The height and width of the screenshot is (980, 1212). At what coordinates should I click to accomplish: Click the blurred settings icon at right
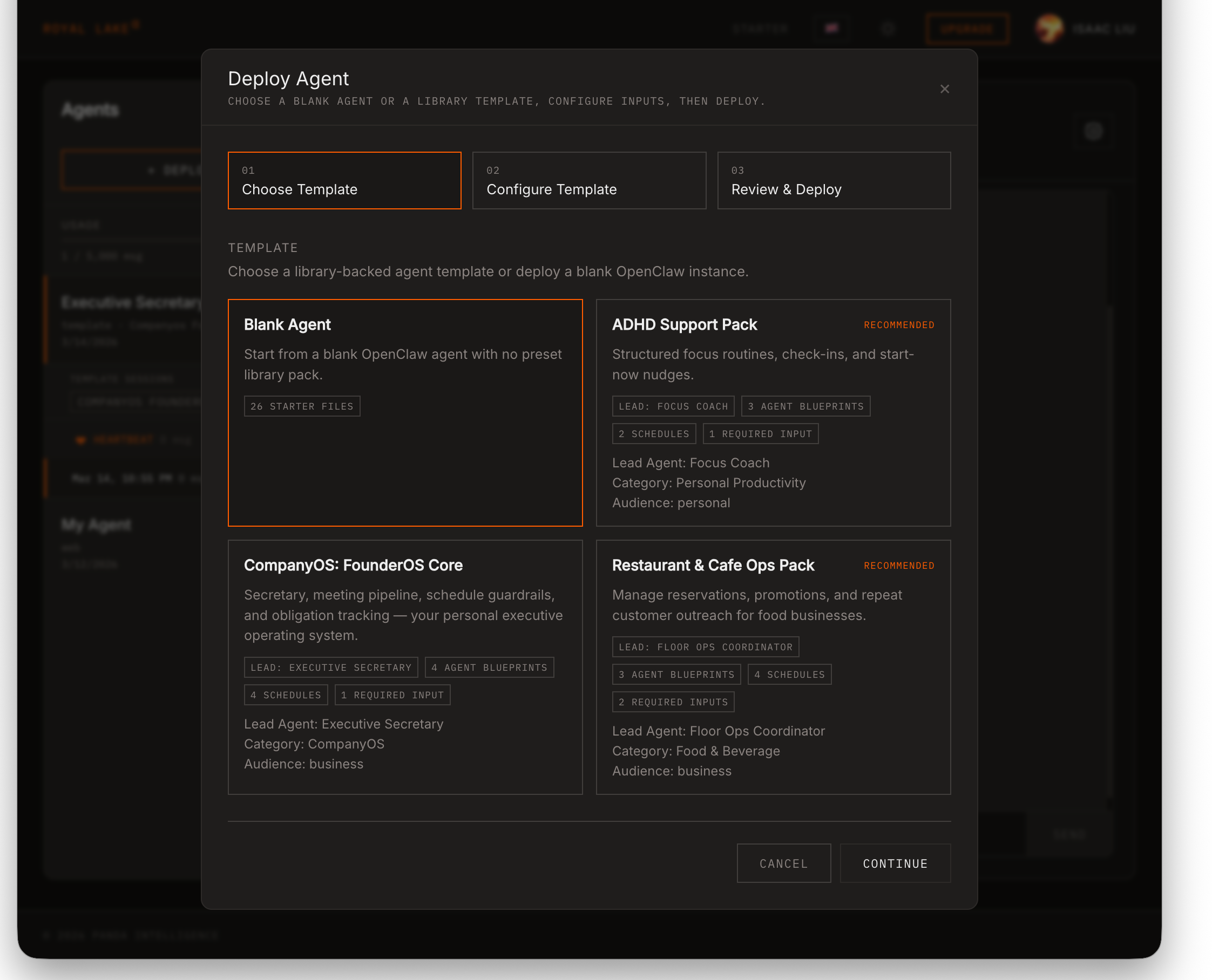[1093, 131]
